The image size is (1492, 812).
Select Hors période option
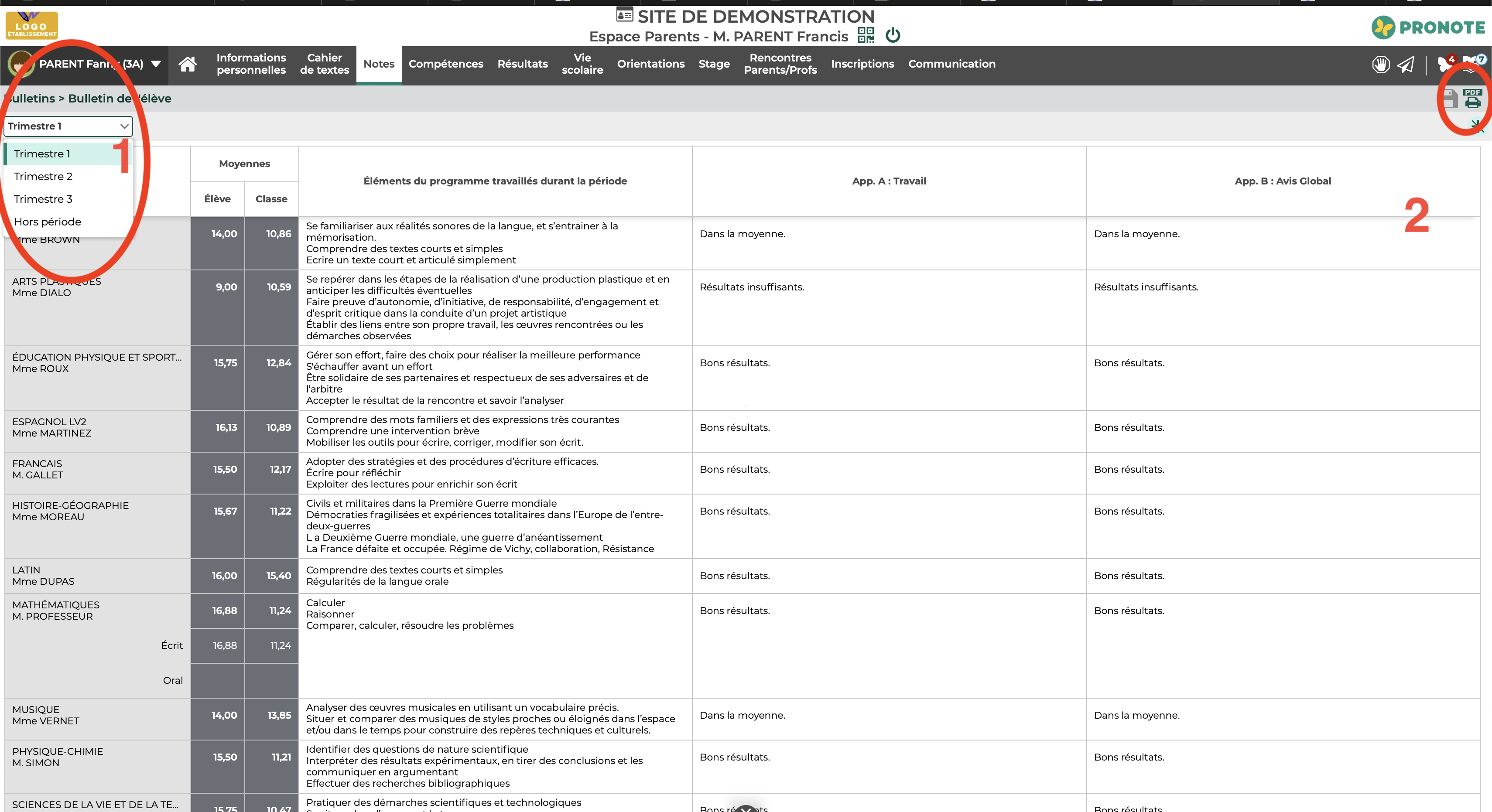48,222
